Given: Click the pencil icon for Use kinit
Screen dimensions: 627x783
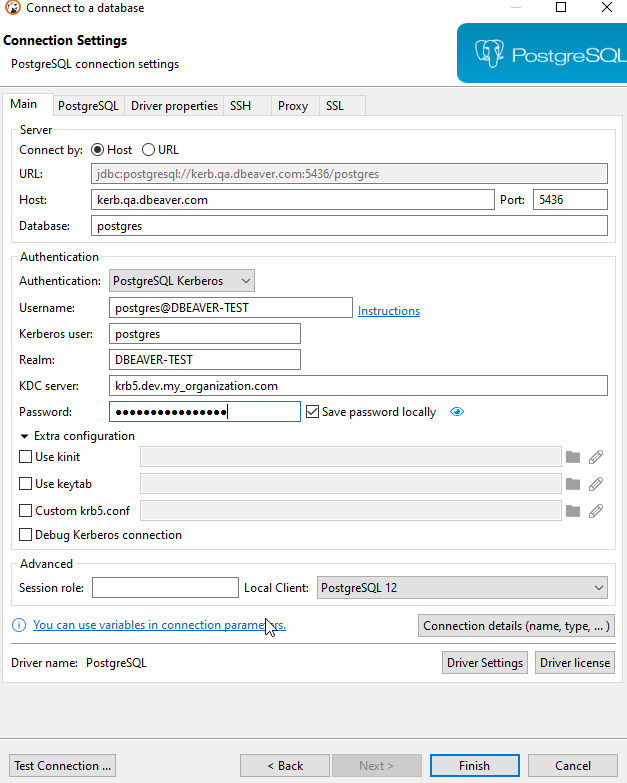Looking at the screenshot, I should 596,457.
